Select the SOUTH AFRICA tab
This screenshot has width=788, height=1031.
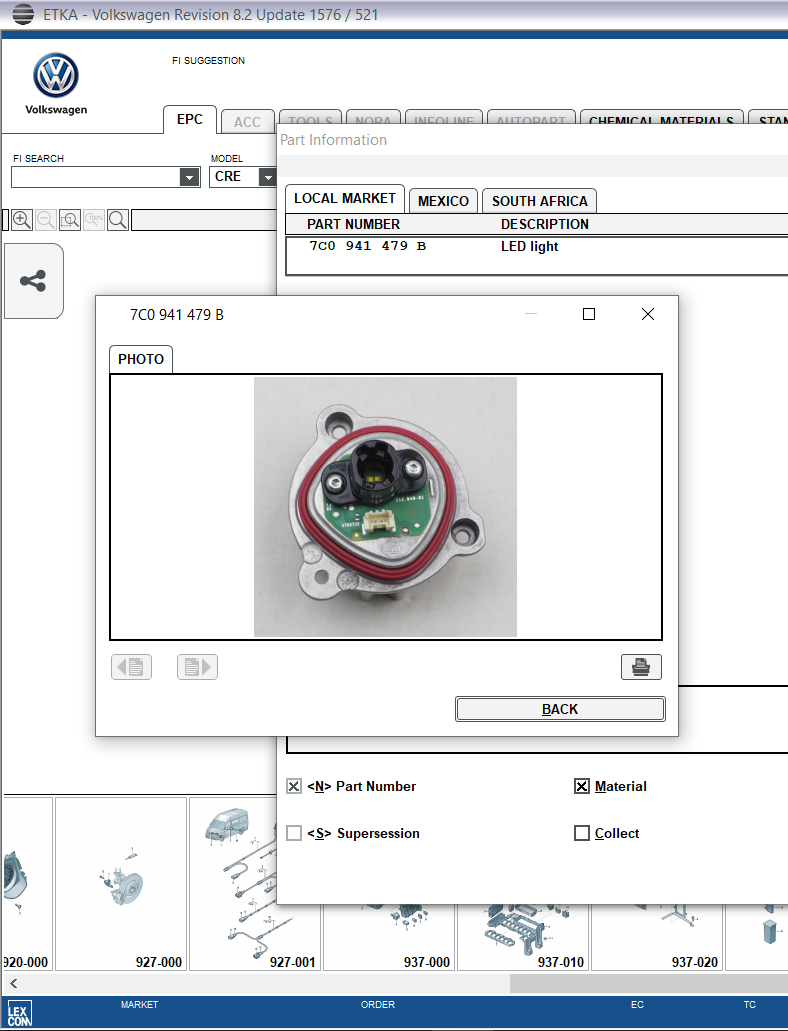click(539, 201)
